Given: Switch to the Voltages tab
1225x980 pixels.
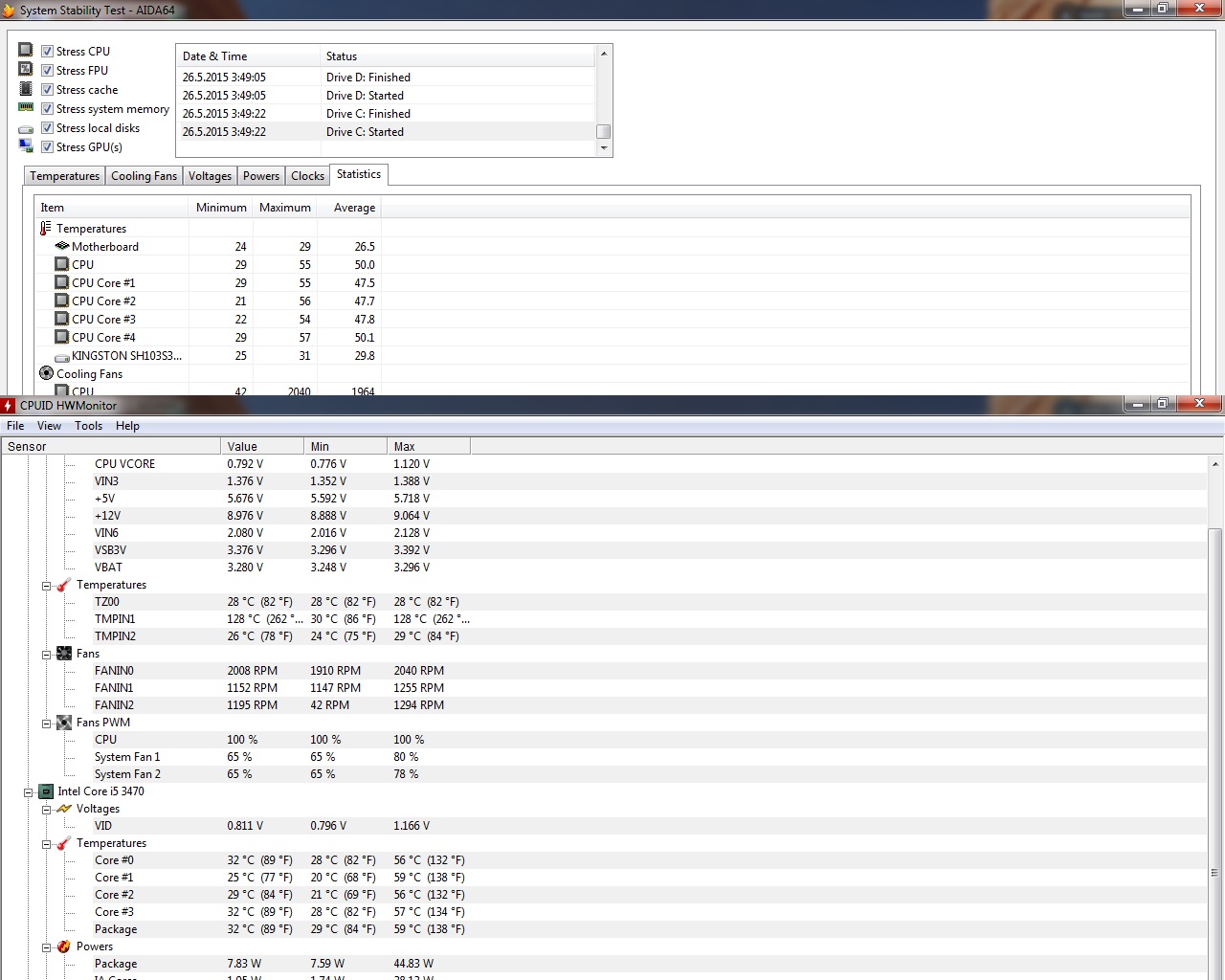Looking at the screenshot, I should pyautogui.click(x=210, y=176).
